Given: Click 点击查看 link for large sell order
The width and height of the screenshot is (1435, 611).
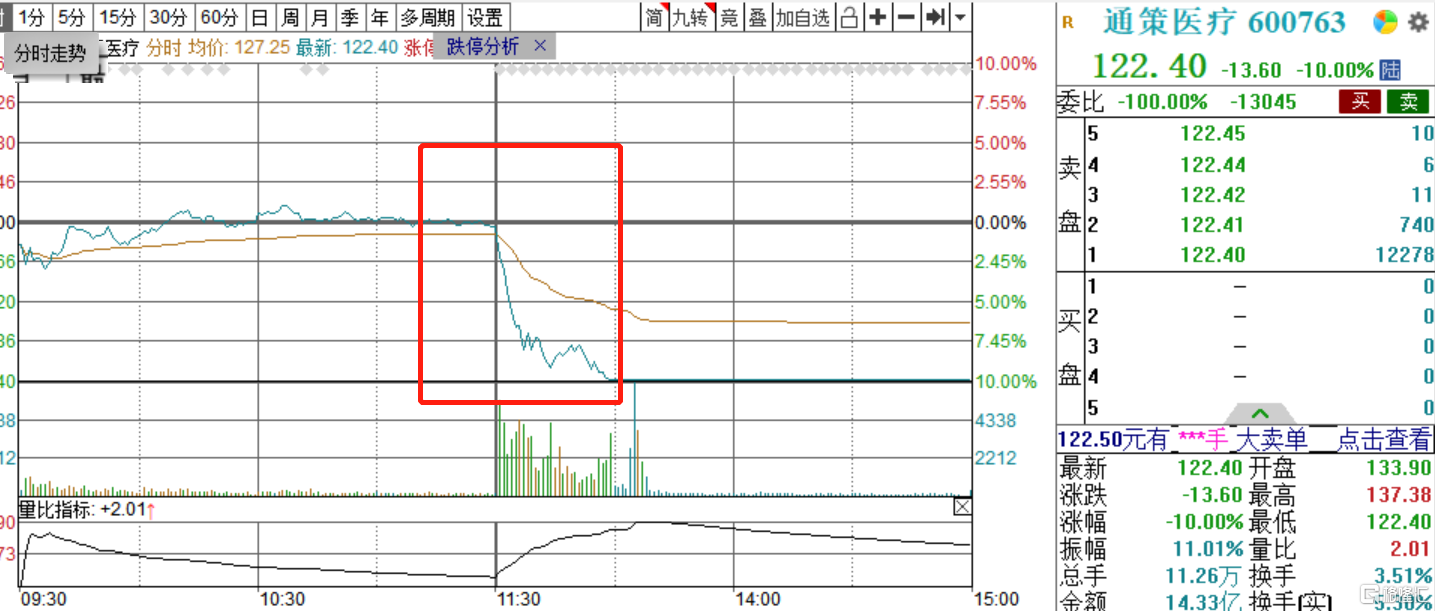Looking at the screenshot, I should click(1384, 439).
